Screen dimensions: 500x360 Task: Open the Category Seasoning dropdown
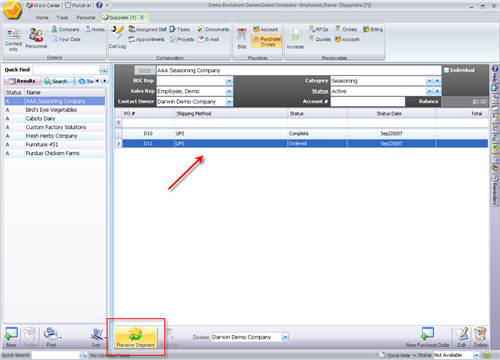pos(429,81)
